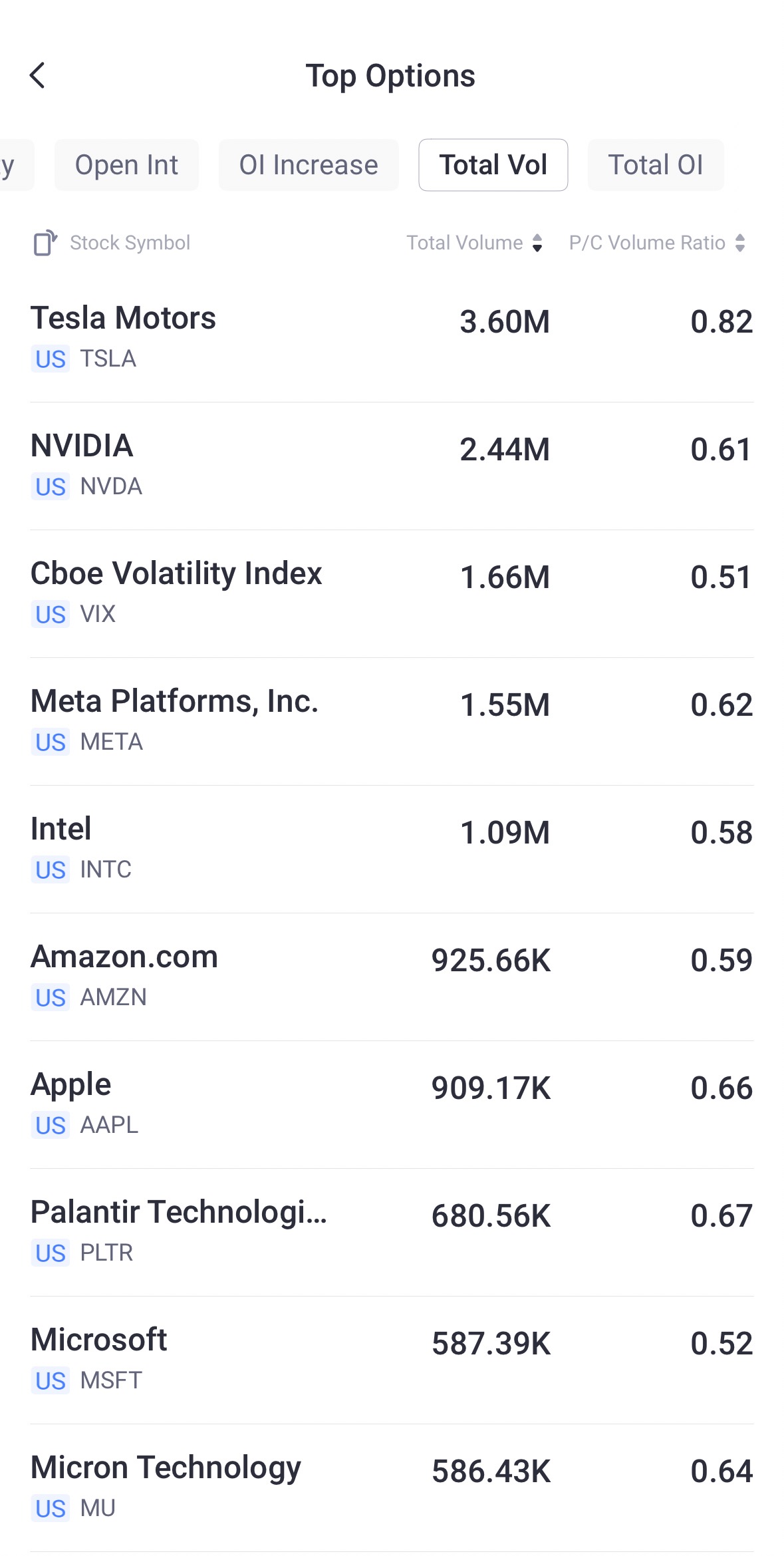Switch to the OI Increase tab

point(309,165)
